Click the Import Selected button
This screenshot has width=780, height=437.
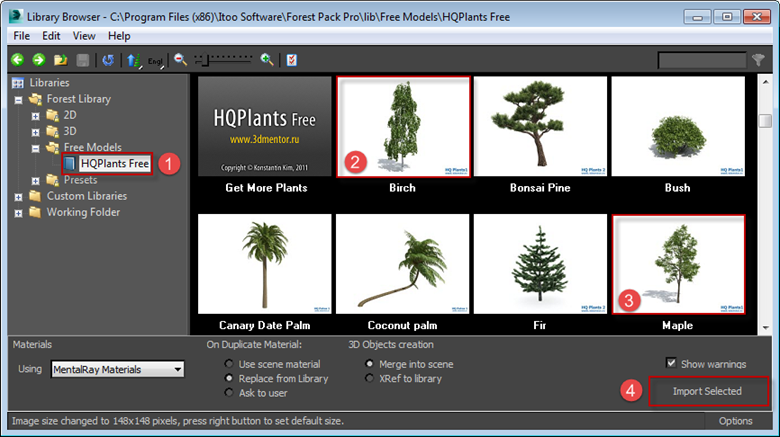click(x=707, y=391)
